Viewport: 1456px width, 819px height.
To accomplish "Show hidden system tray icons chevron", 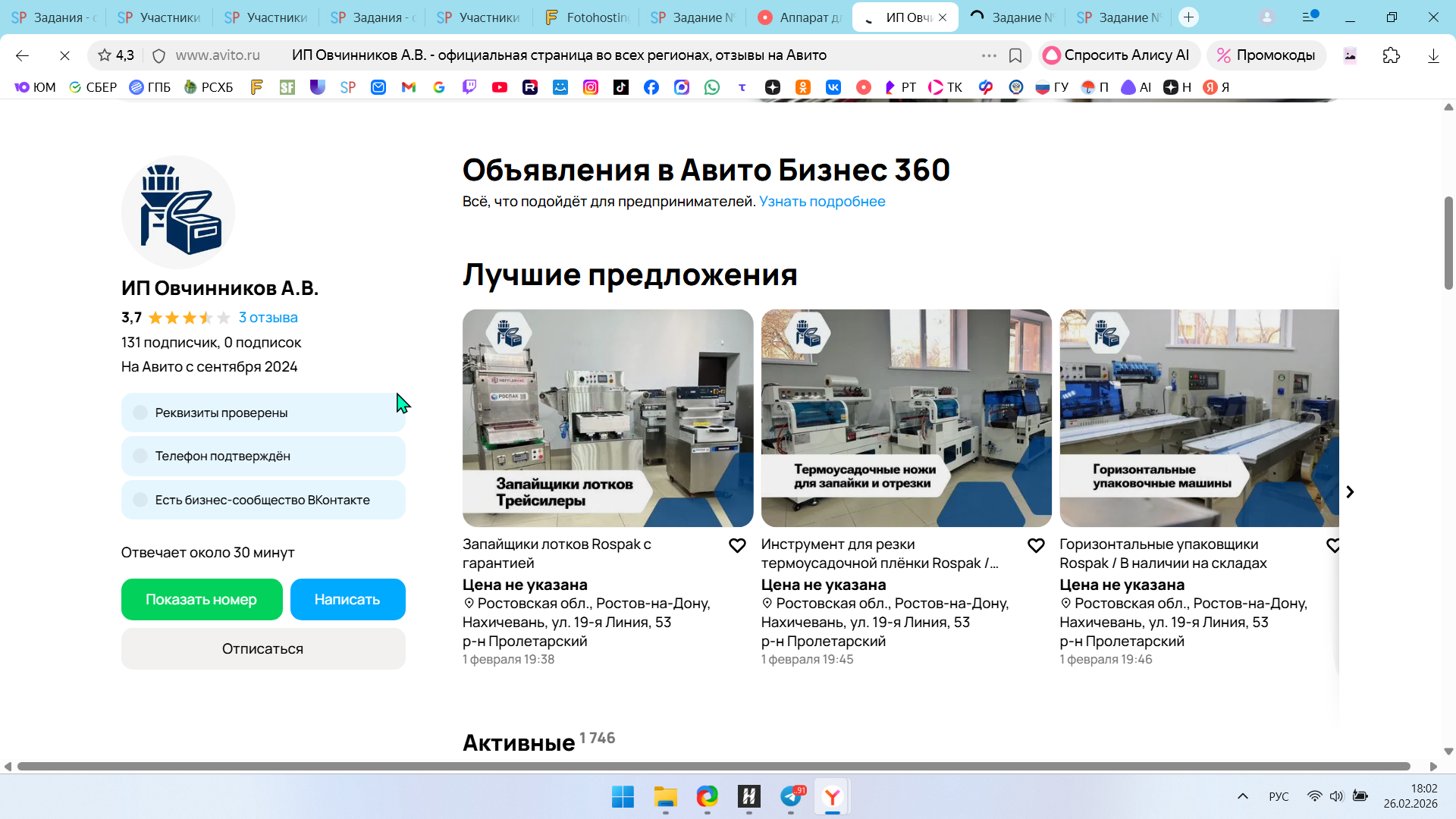I will point(1242,796).
